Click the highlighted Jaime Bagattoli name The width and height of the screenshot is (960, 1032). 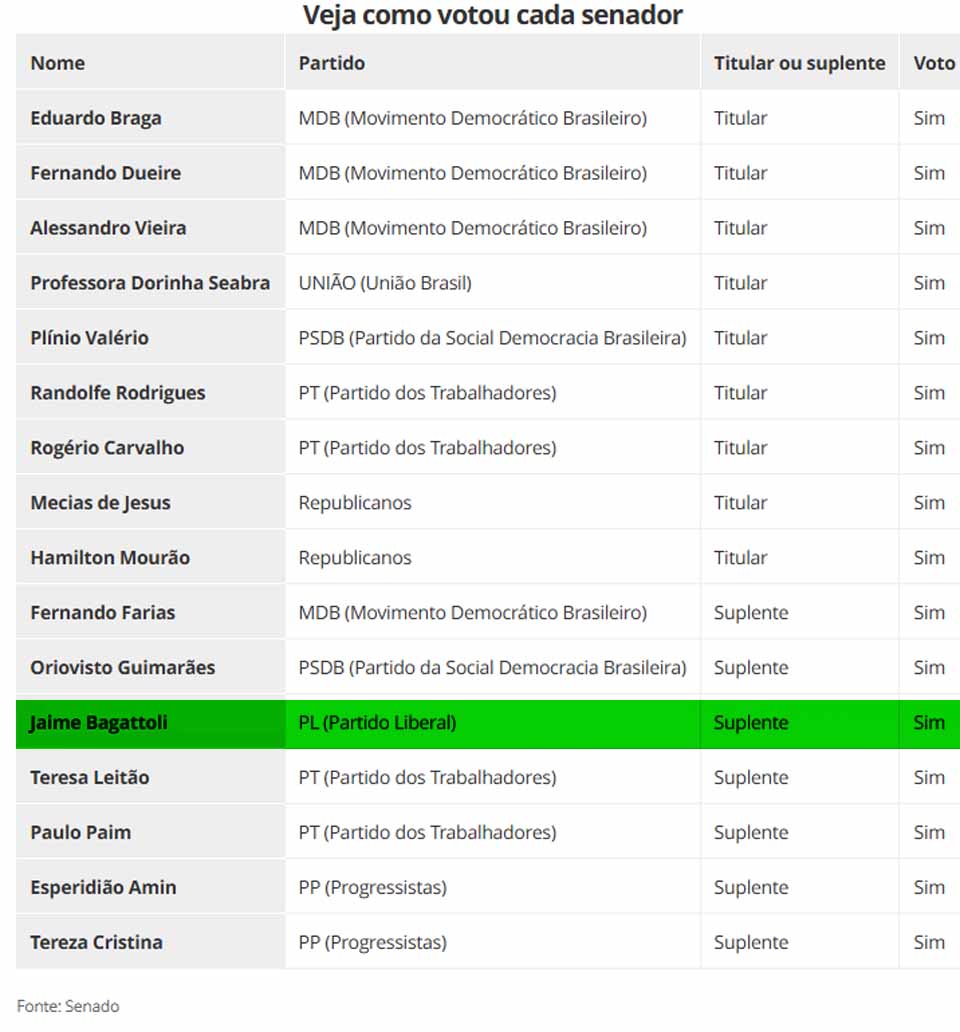99,723
